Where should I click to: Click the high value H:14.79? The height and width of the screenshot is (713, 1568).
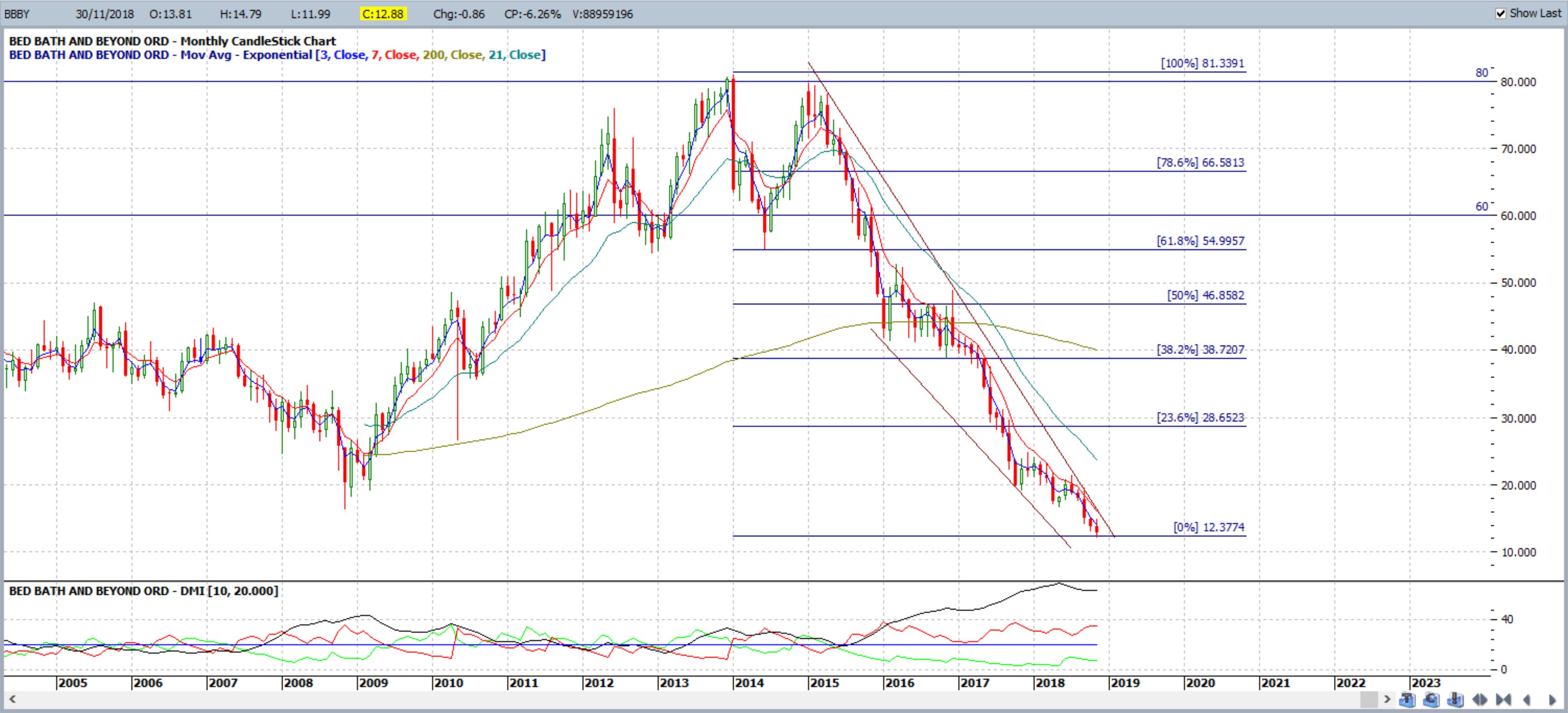coord(241,14)
